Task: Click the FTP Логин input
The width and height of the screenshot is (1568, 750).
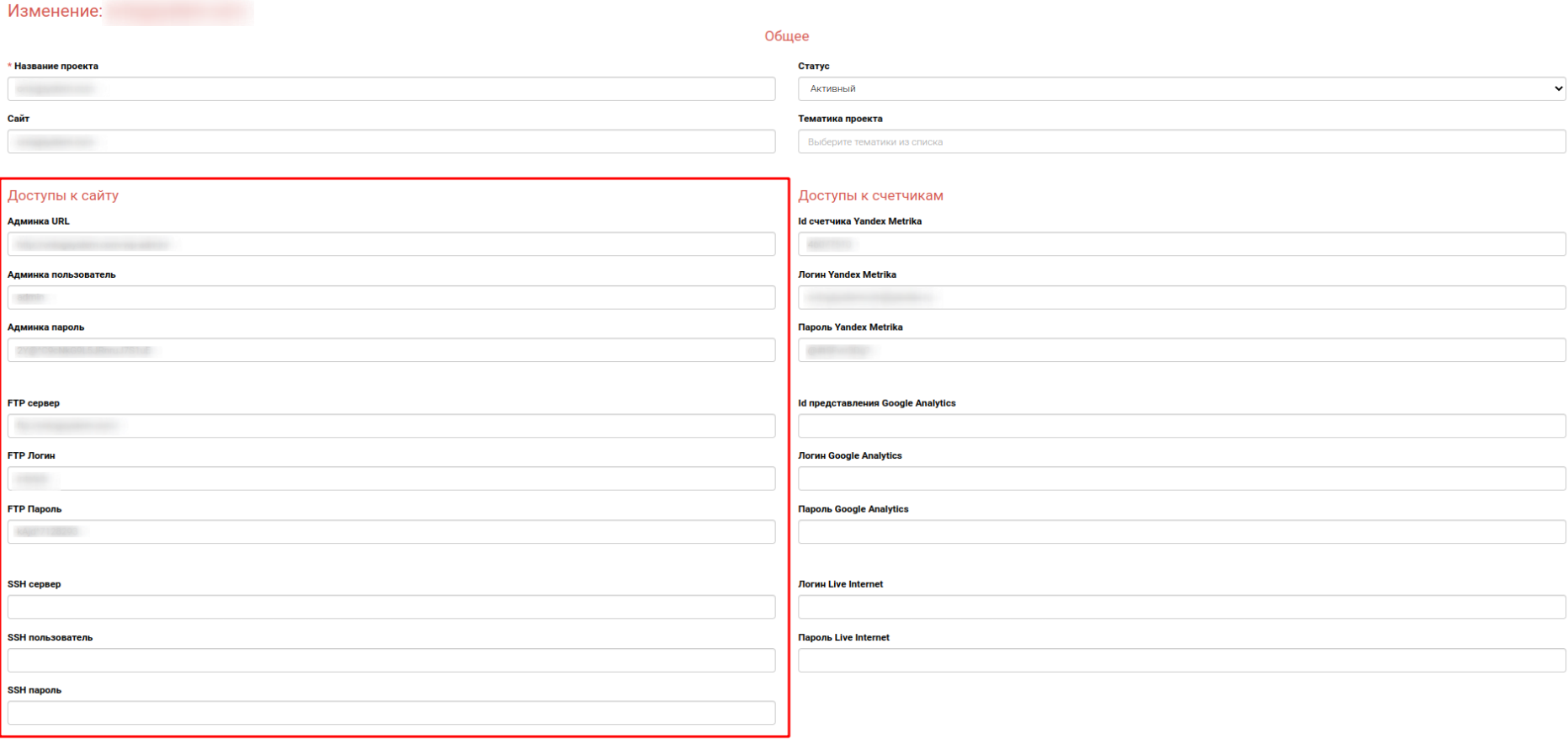Action: 391,479
